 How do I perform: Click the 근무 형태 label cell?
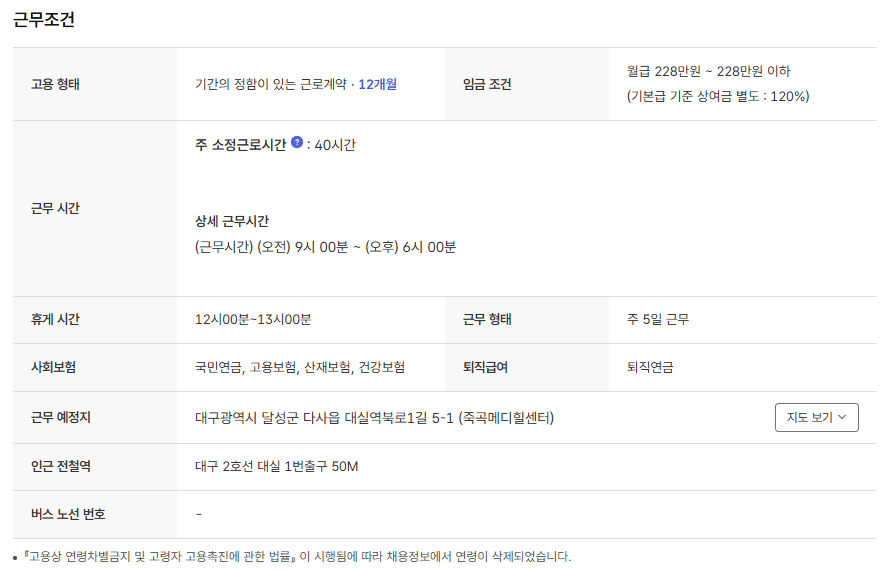click(527, 320)
